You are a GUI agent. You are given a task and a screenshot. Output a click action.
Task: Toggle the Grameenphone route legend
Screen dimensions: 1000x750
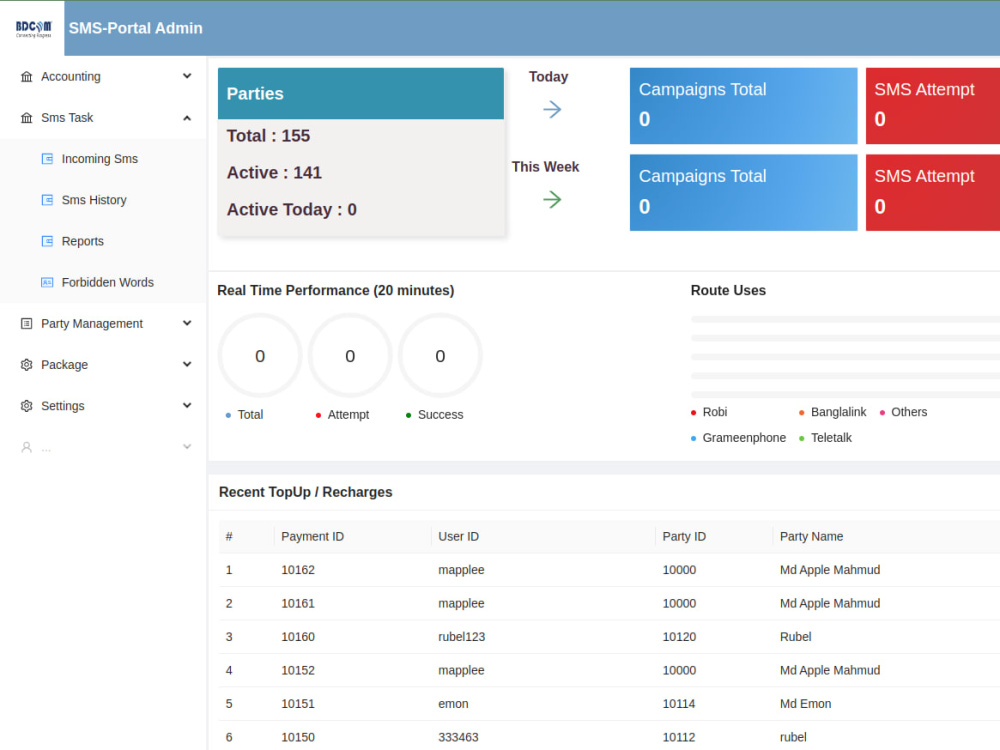739,438
